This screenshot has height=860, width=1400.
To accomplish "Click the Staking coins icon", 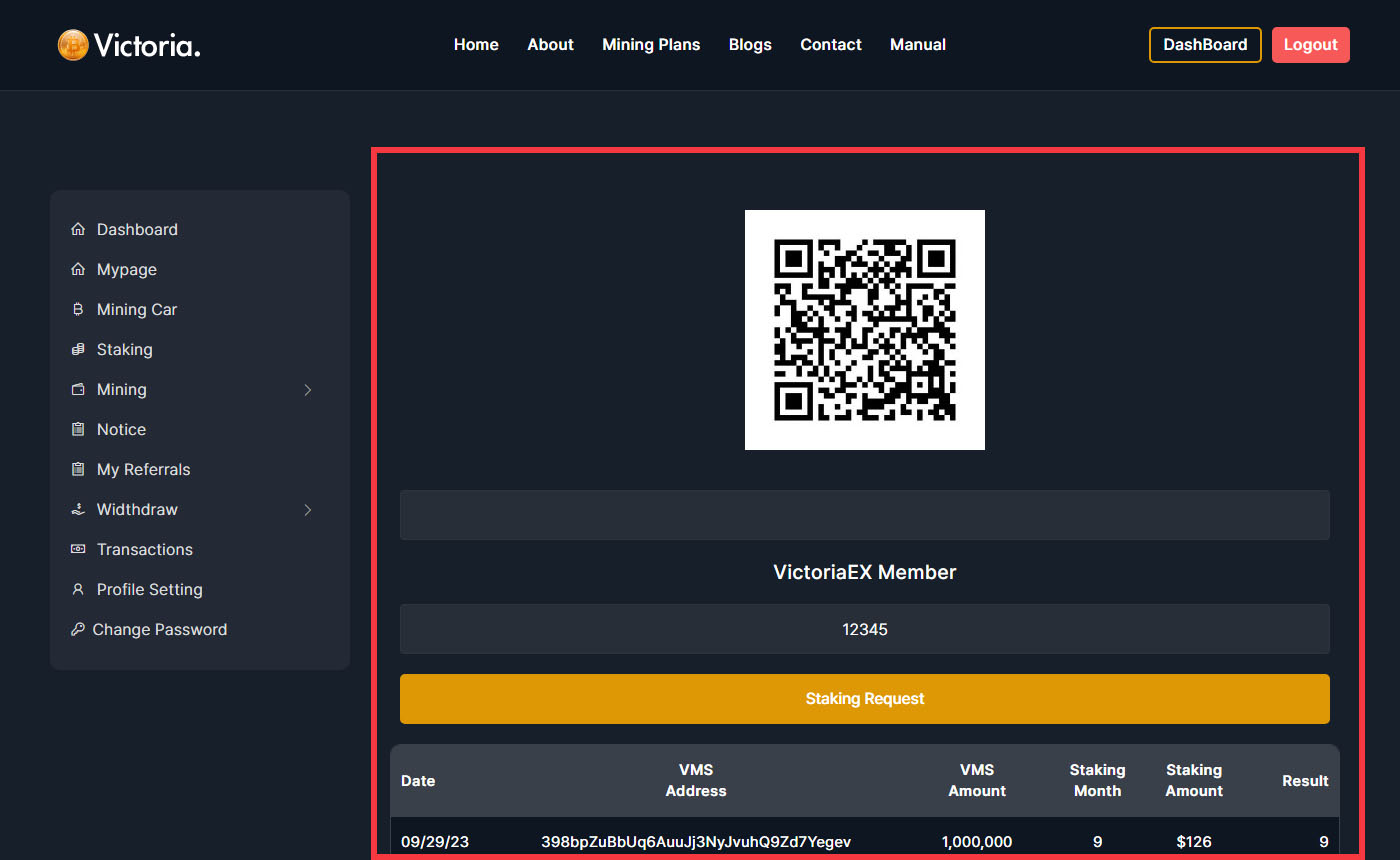I will point(78,350).
